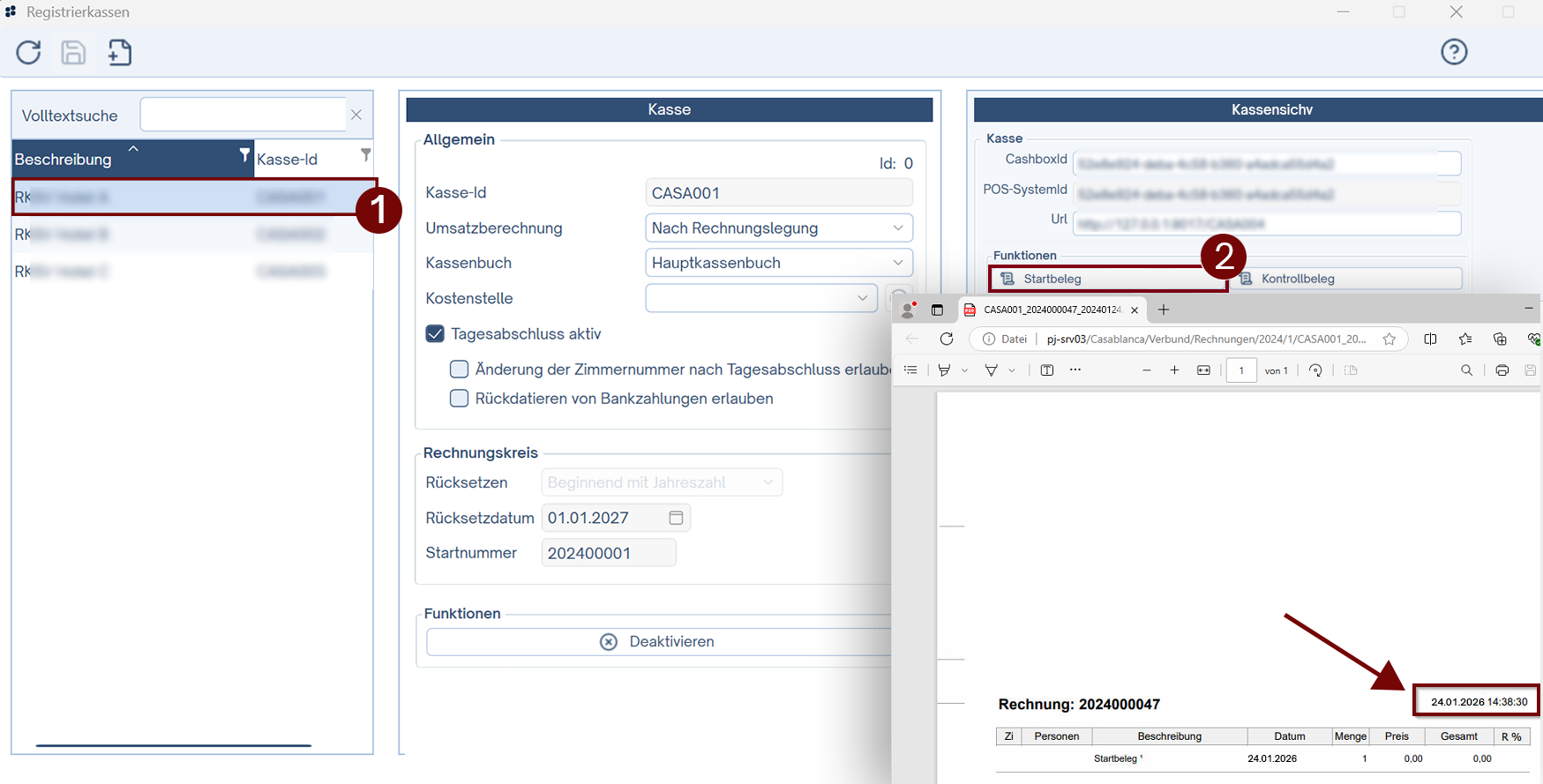Enable Rückdatieren von Bankzahlungen erlauben
Image resolution: width=1543 pixels, height=784 pixels.
(x=459, y=399)
